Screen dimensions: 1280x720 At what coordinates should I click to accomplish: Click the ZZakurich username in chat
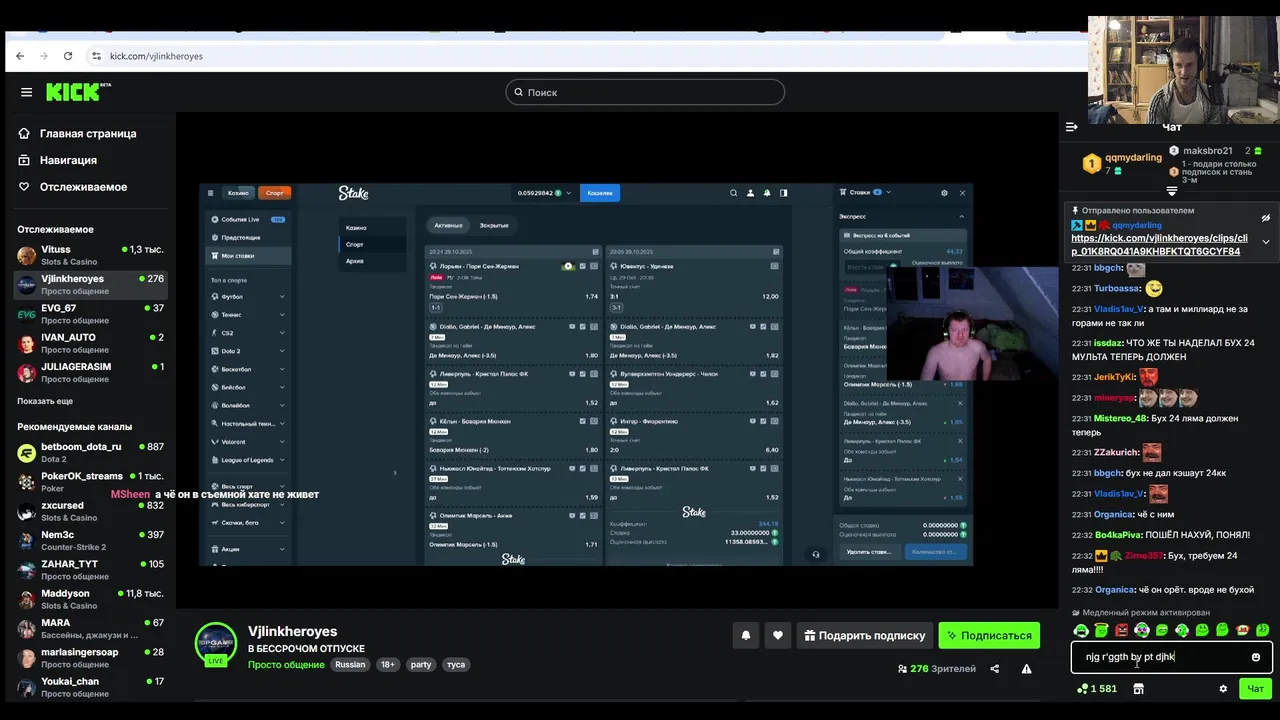1116,452
